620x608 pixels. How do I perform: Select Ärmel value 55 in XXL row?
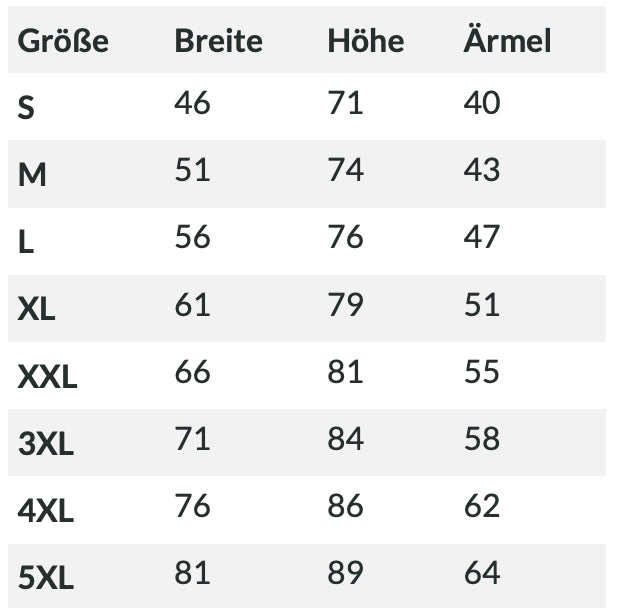tap(482, 372)
